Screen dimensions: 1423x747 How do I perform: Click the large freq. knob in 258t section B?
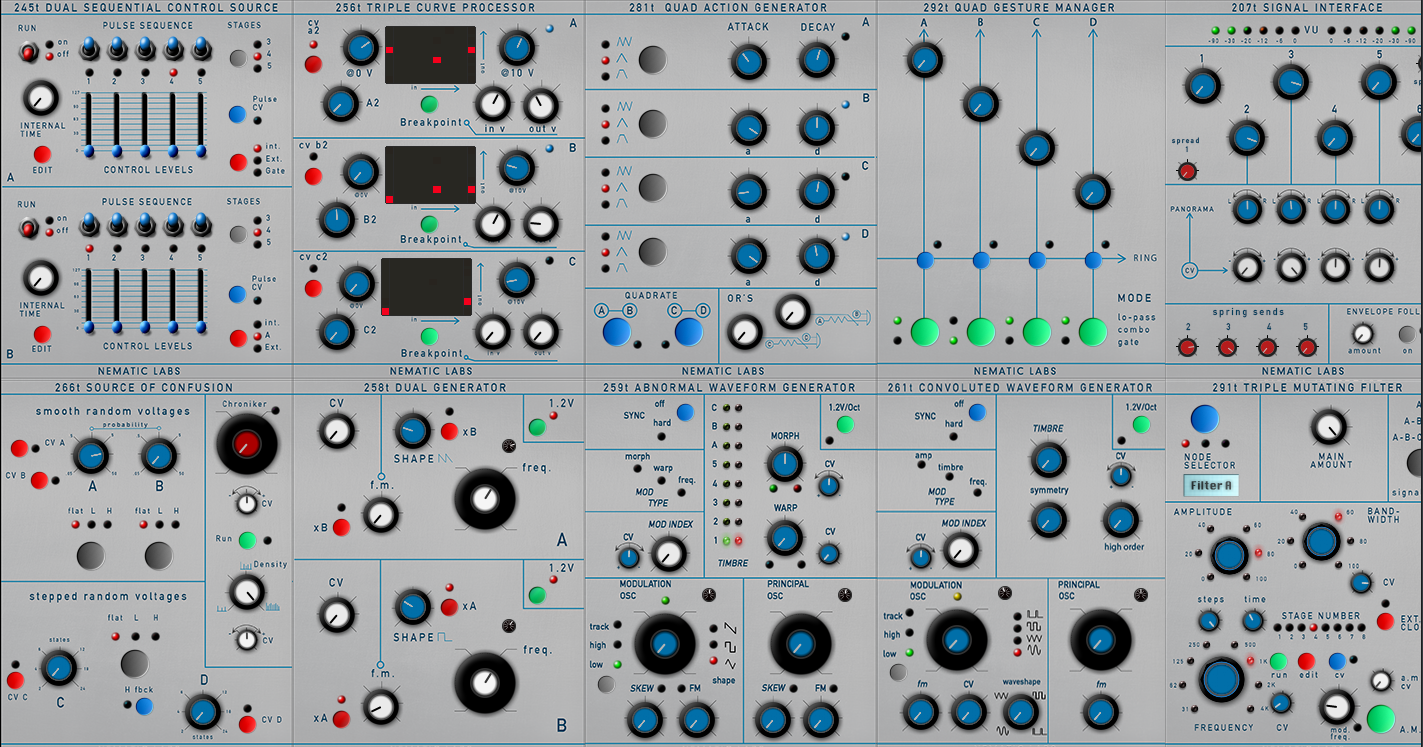(485, 682)
